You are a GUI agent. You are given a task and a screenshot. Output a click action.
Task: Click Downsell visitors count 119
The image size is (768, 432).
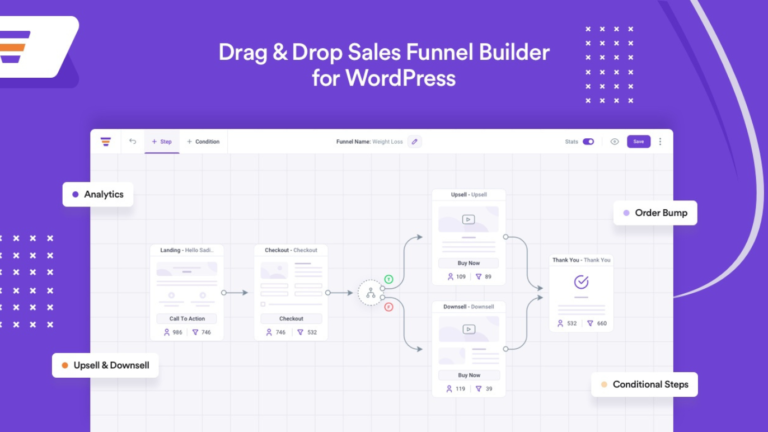click(460, 389)
